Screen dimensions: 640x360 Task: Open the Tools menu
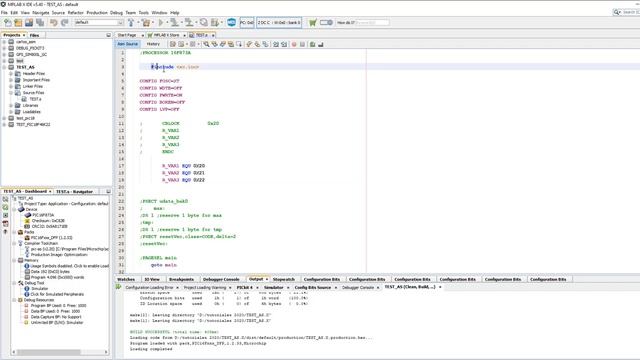144,13
